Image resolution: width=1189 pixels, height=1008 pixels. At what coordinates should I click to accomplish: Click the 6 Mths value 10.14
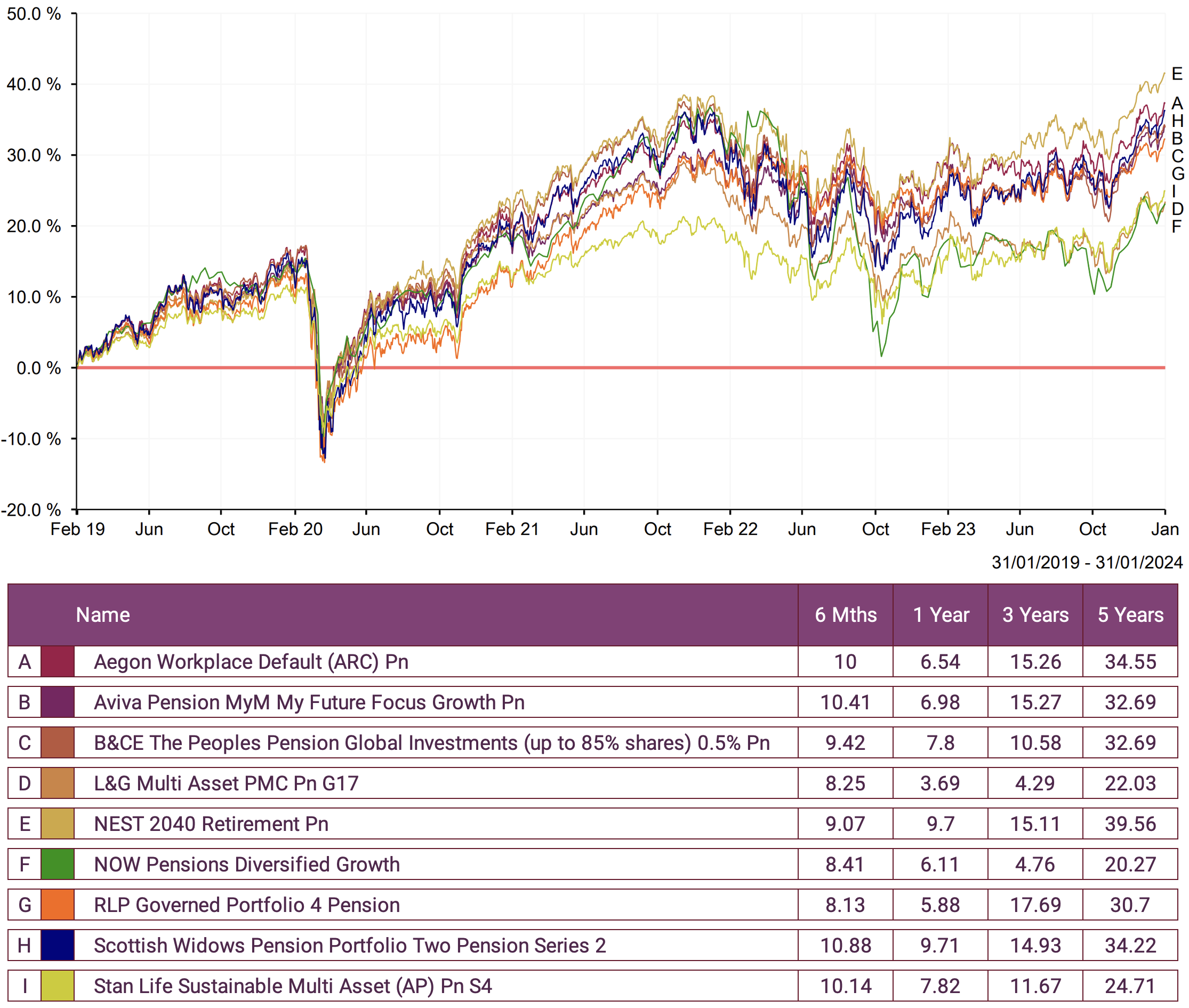tap(846, 986)
